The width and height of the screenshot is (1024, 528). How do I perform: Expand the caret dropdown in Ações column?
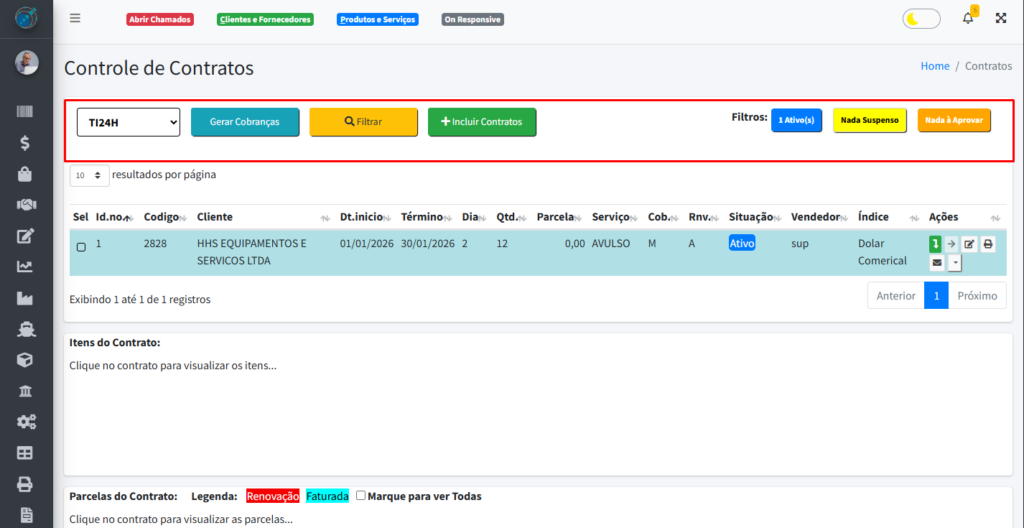[x=955, y=263]
